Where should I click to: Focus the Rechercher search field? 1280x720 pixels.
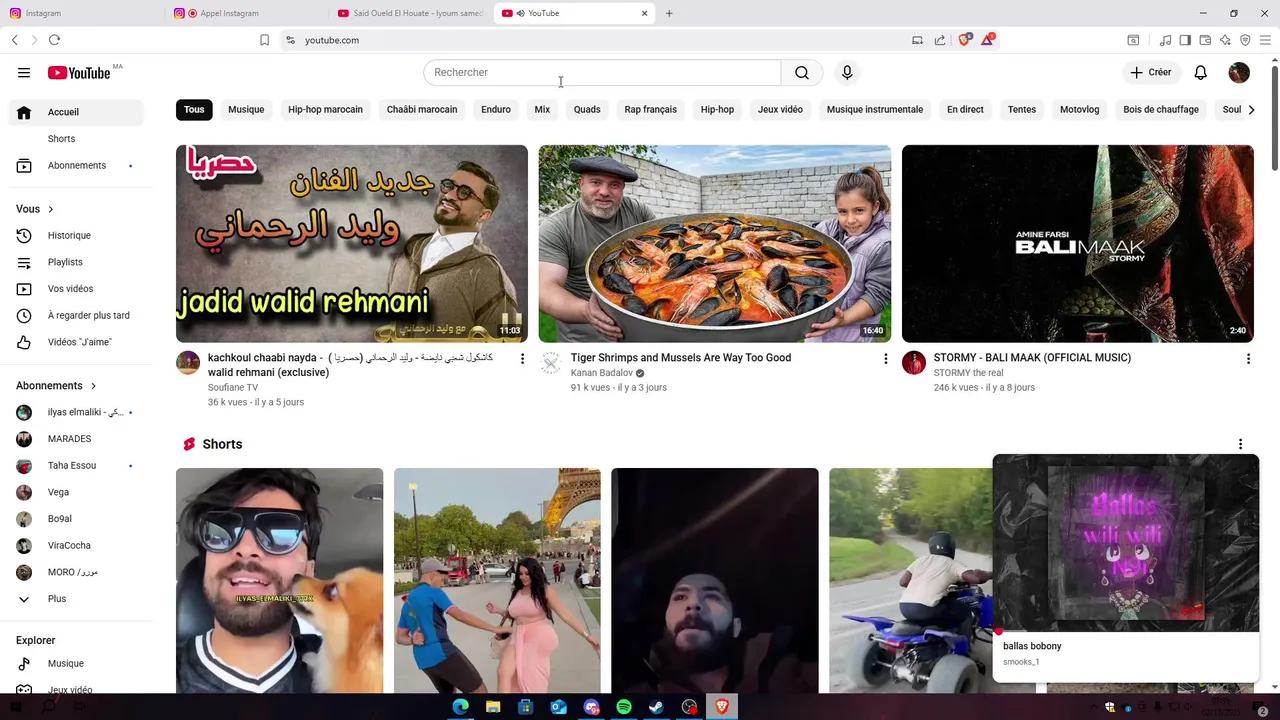[602, 72]
